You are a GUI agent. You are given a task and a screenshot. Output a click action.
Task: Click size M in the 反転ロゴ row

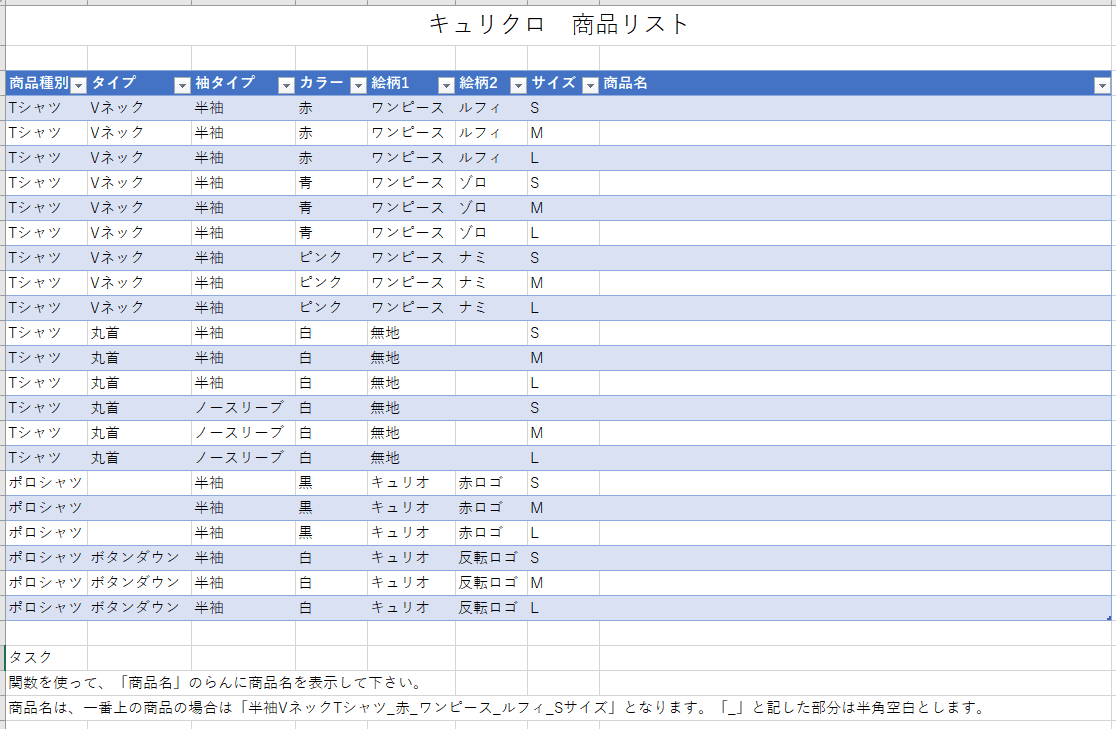click(x=536, y=583)
